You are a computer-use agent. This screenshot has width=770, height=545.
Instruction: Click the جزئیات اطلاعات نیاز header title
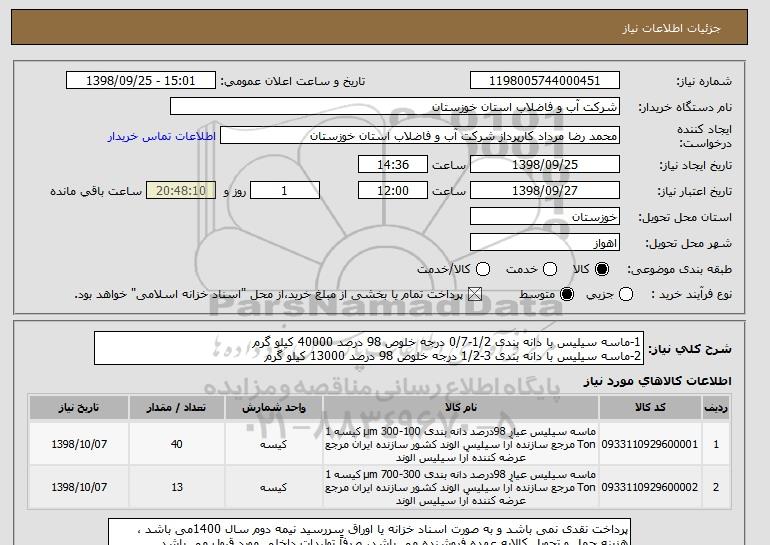(x=671, y=28)
